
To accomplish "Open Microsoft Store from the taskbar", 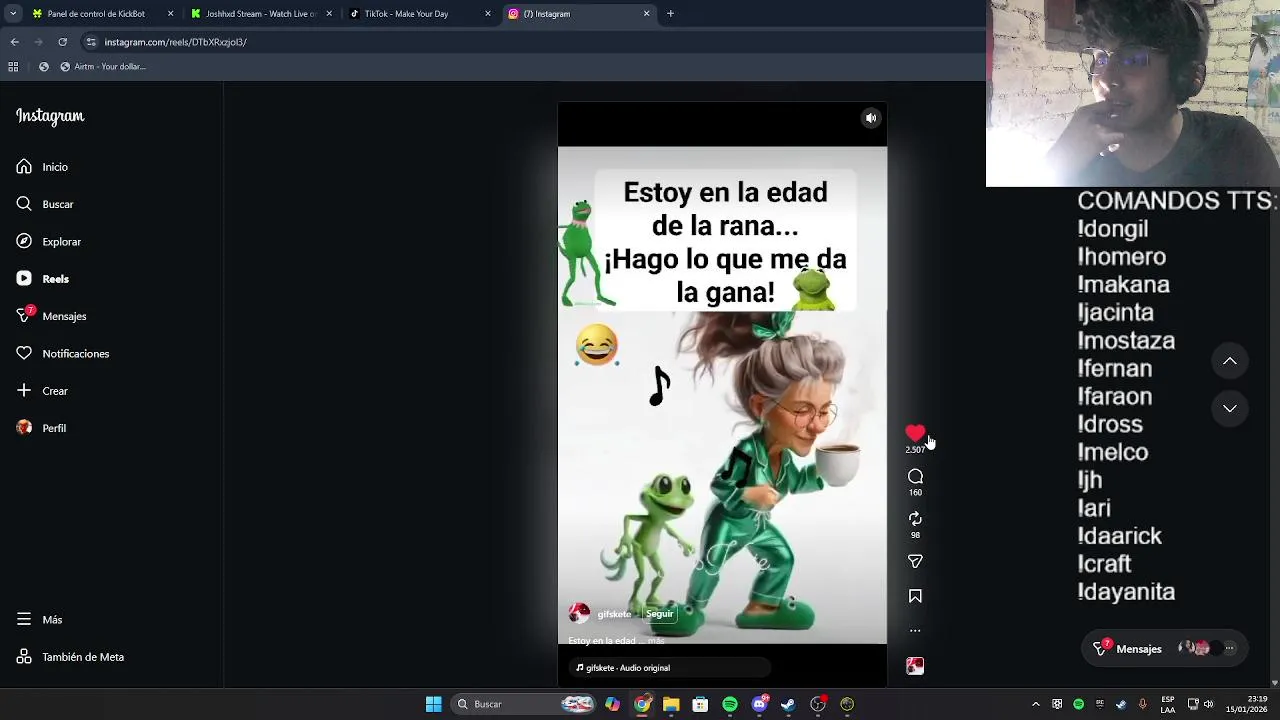I will click(x=700, y=704).
